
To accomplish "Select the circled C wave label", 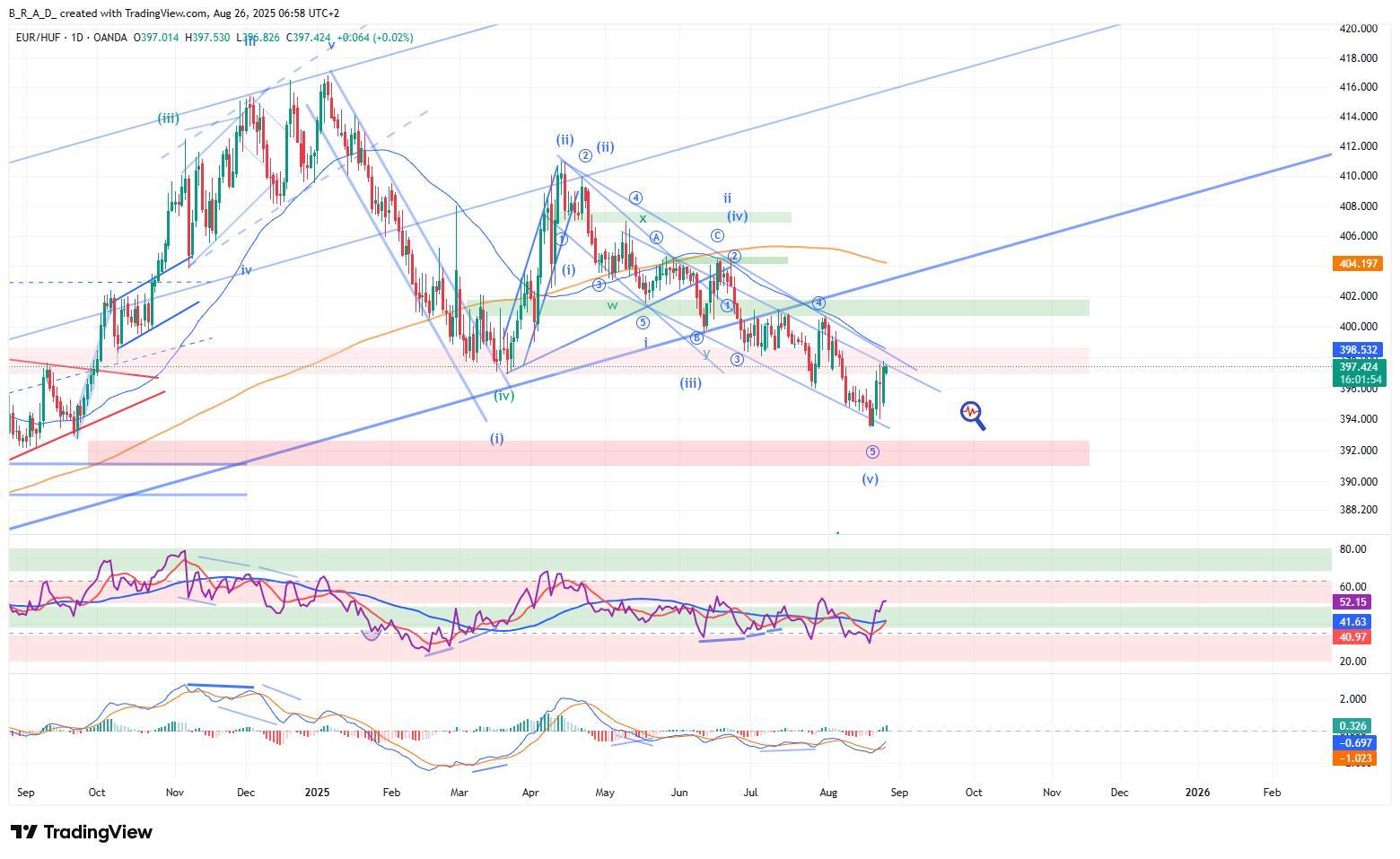I will [x=717, y=235].
